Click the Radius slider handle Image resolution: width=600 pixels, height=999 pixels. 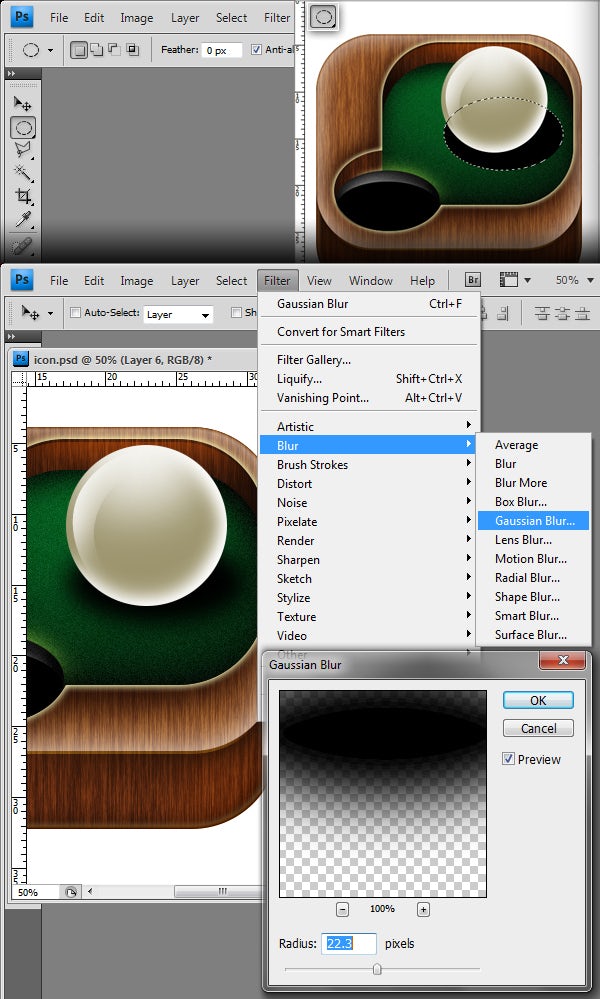(377, 968)
